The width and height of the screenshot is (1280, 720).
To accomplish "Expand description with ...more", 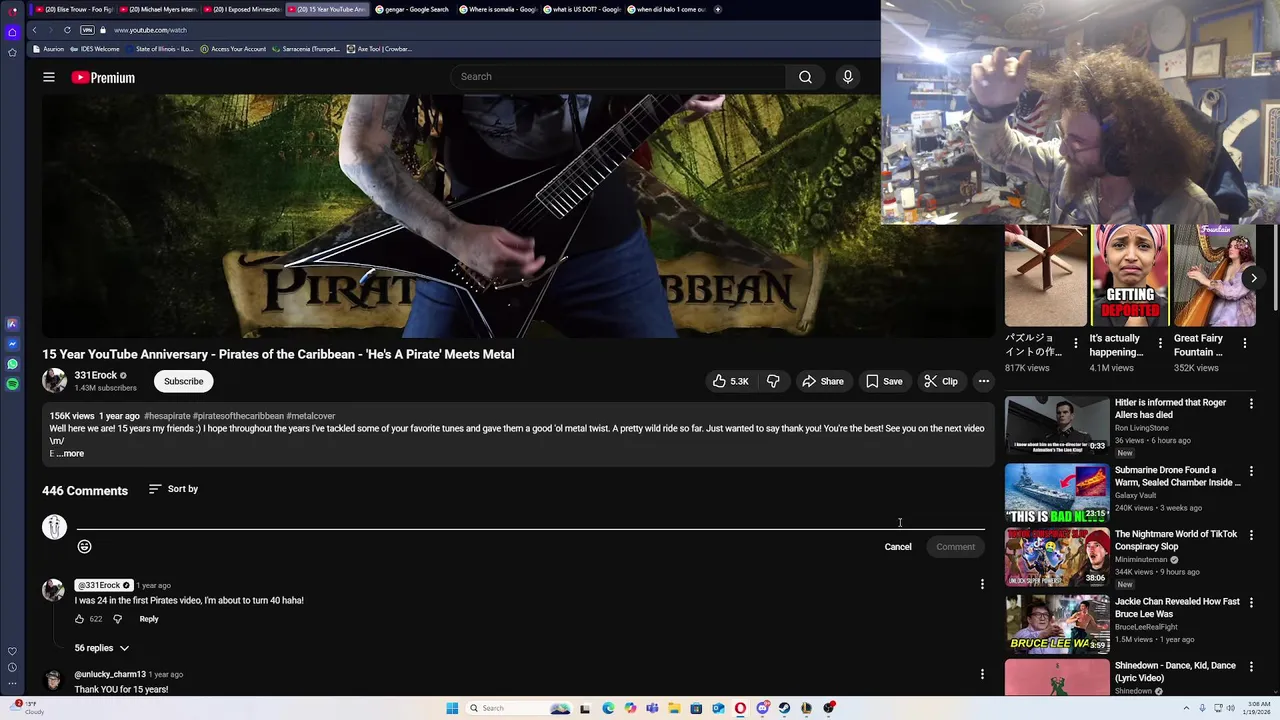I will point(70,454).
